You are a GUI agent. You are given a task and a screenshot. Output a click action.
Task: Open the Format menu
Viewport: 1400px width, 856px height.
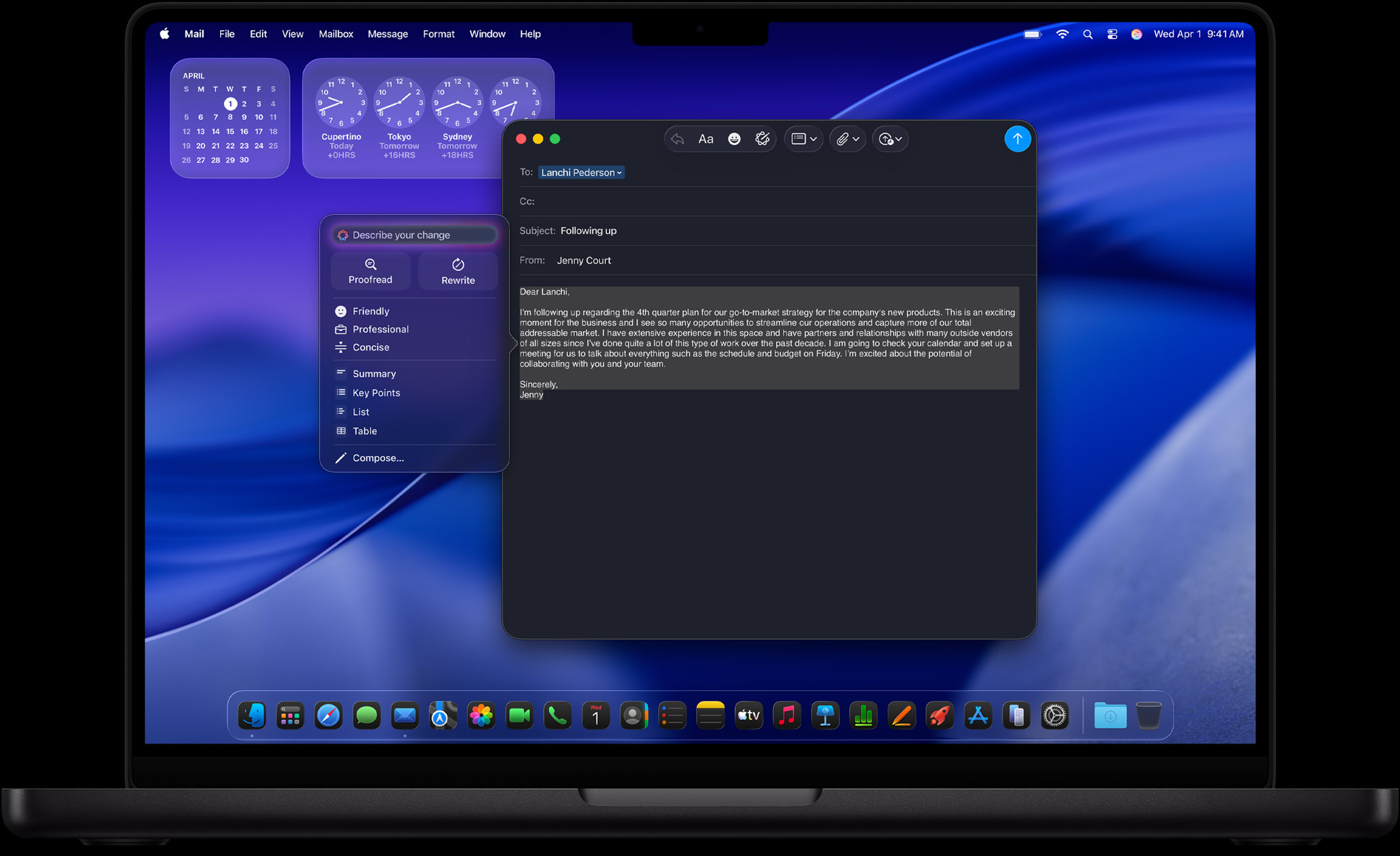[x=438, y=33]
